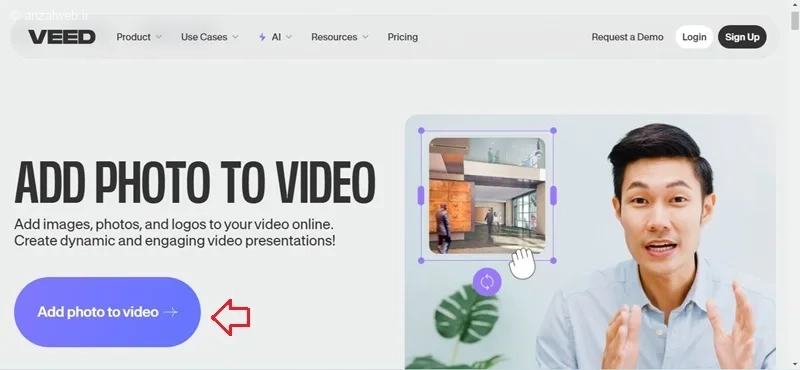
Task: Expand the Resources menu chevron
Action: [x=365, y=37]
